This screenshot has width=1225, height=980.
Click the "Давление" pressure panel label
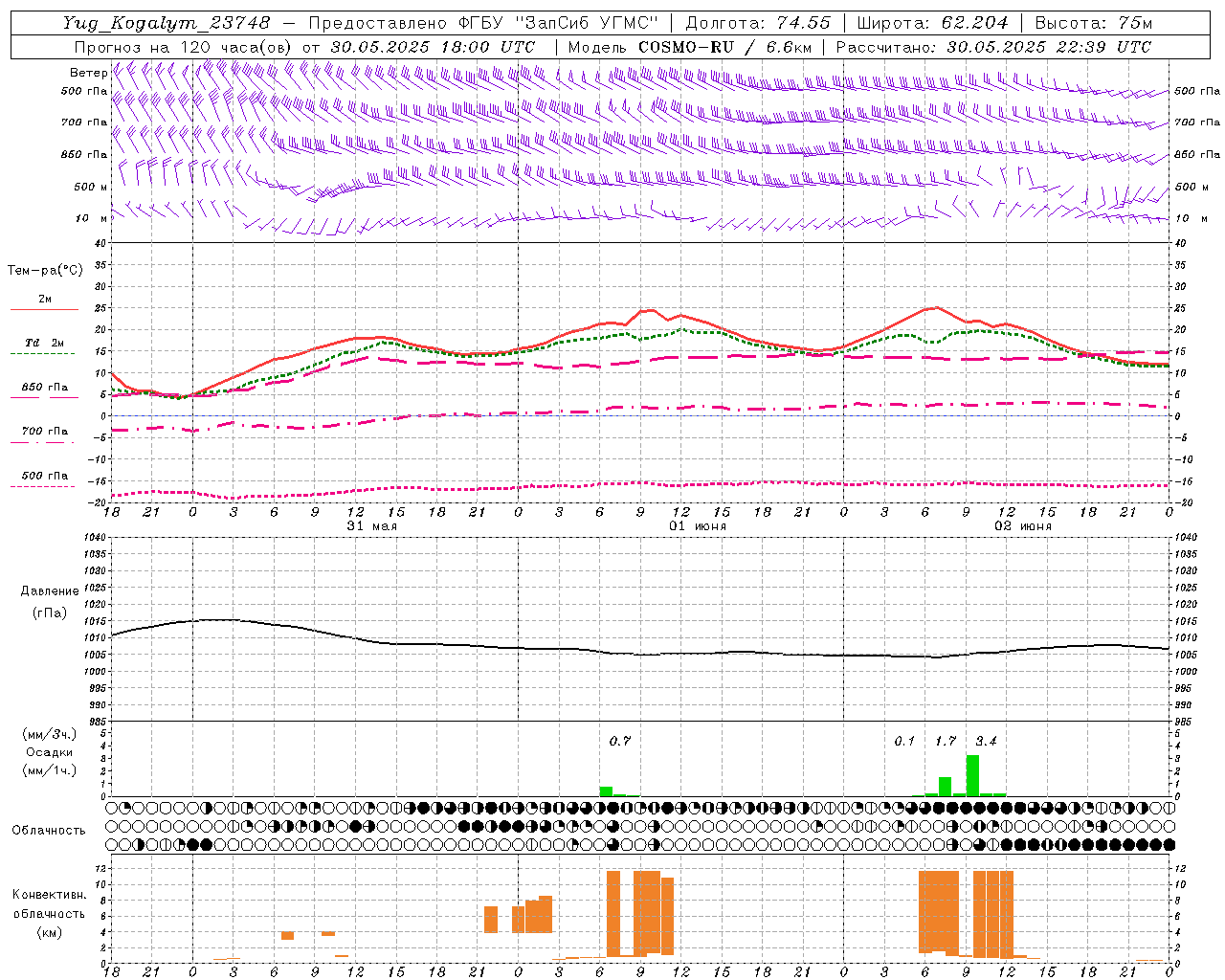[x=50, y=591]
